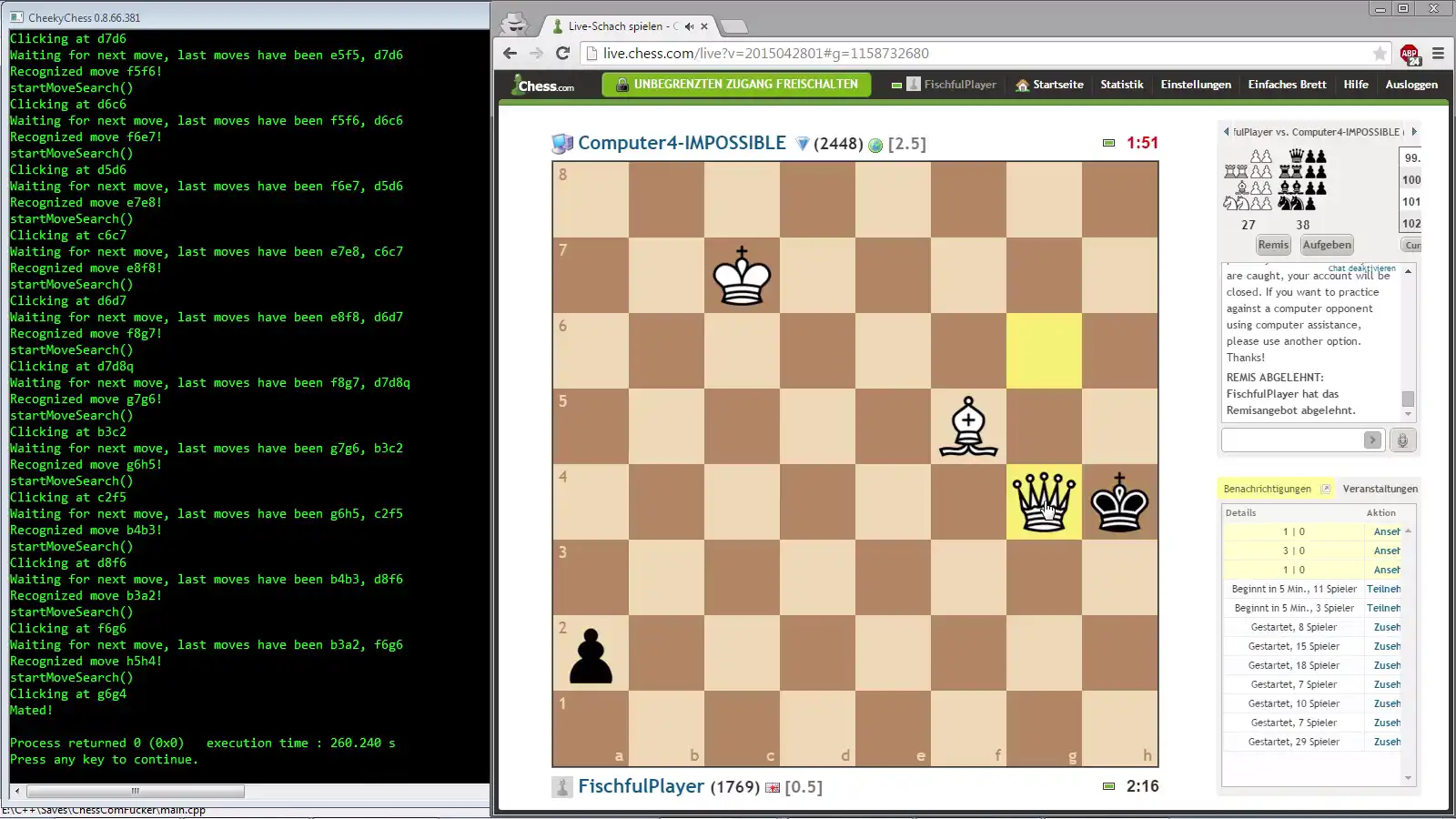
Task: Click the flag icon next to FischfulPlayer rating
Action: pyautogui.click(x=773, y=787)
